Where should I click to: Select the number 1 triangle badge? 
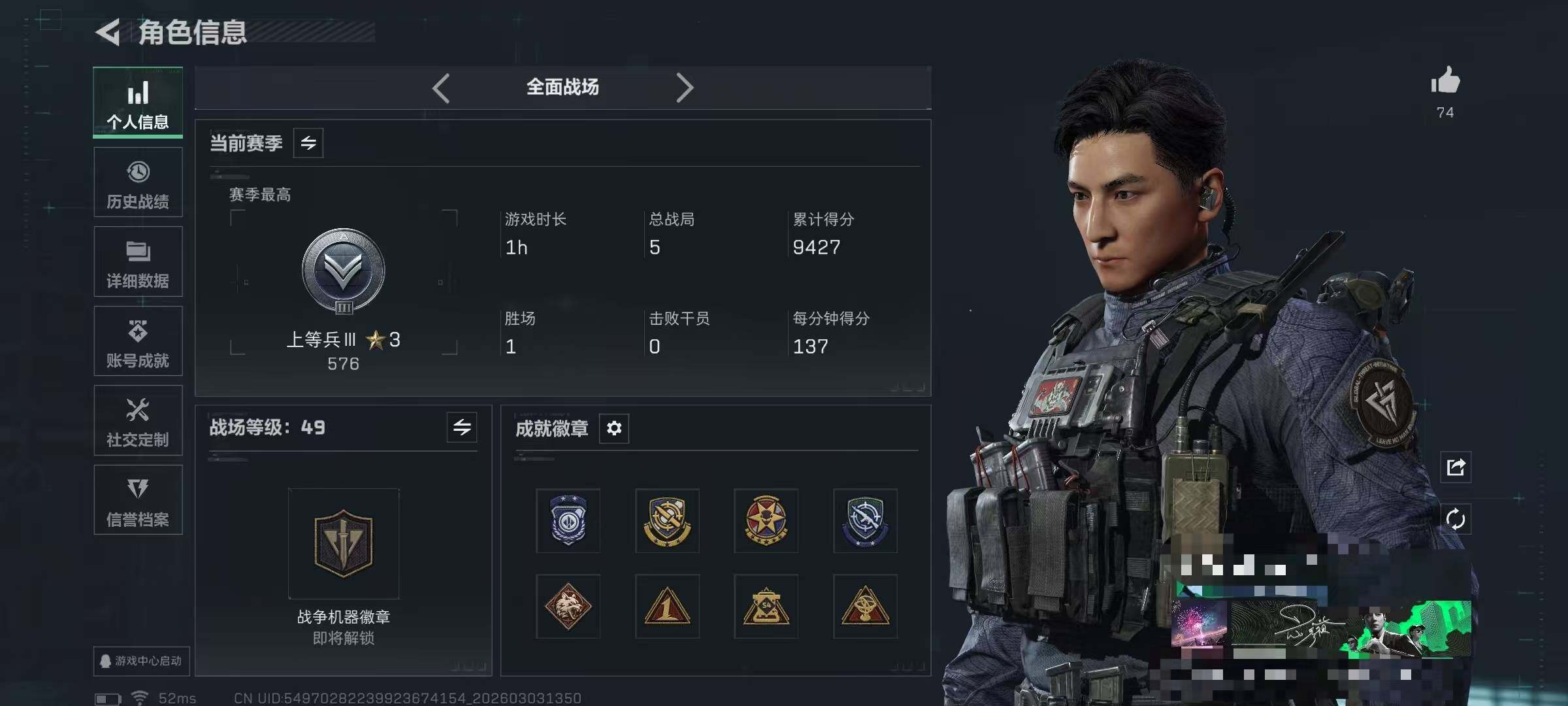[x=667, y=607]
